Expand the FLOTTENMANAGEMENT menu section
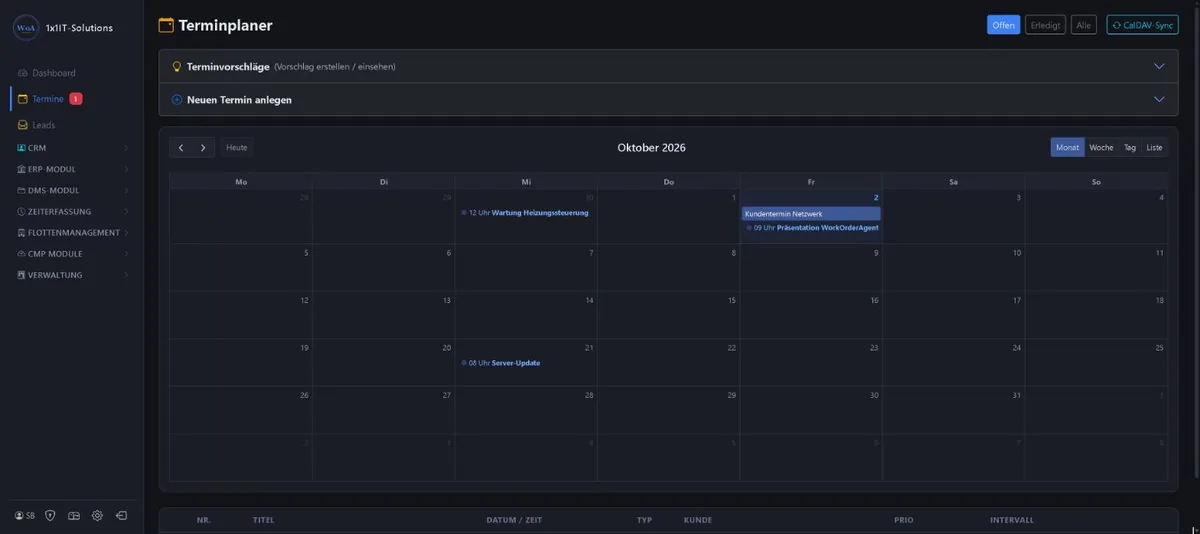Screen dimensions: 1200x534 coord(73,233)
